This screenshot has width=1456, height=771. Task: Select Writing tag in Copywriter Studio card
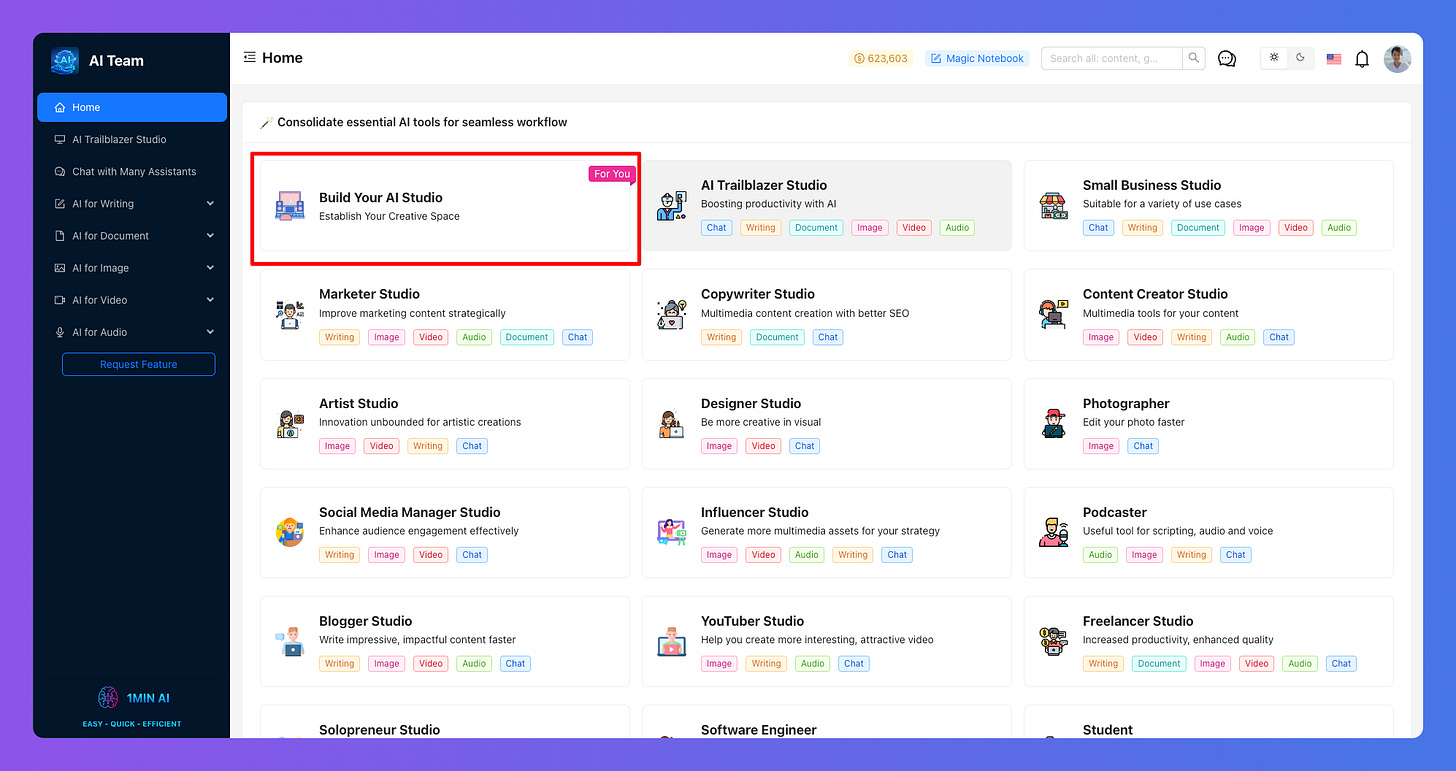coord(721,337)
